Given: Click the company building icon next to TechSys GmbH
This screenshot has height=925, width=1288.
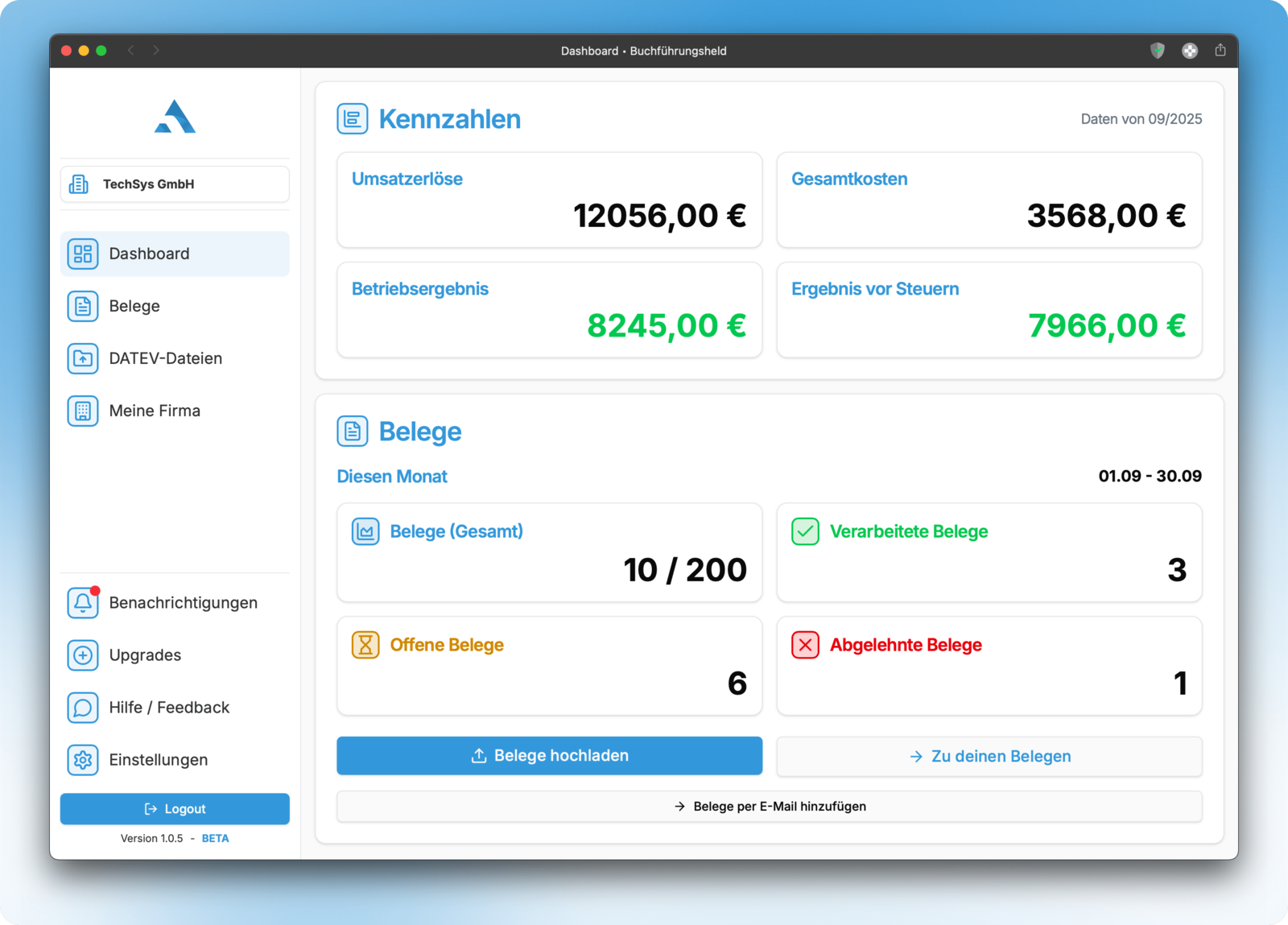Looking at the screenshot, I should [x=79, y=184].
